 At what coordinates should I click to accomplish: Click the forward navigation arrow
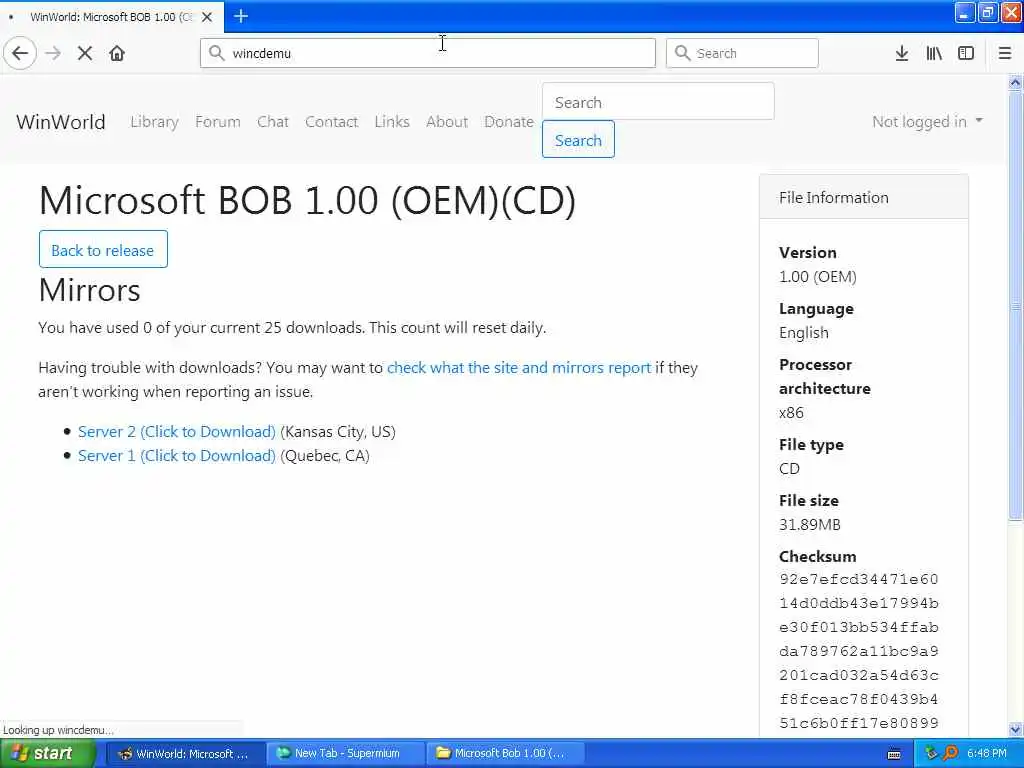53,53
